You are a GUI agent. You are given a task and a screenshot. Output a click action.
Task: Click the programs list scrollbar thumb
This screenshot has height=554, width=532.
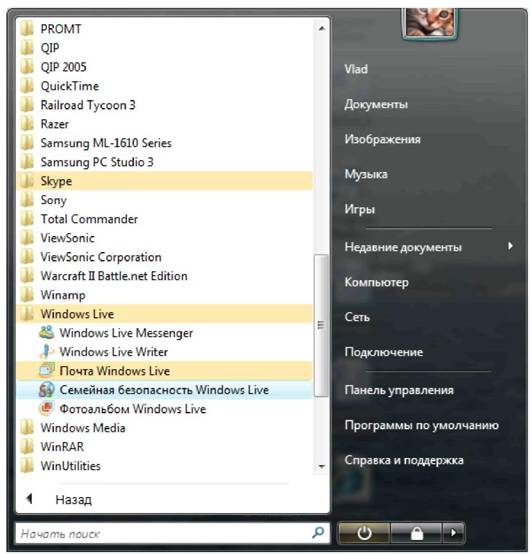click(x=321, y=325)
